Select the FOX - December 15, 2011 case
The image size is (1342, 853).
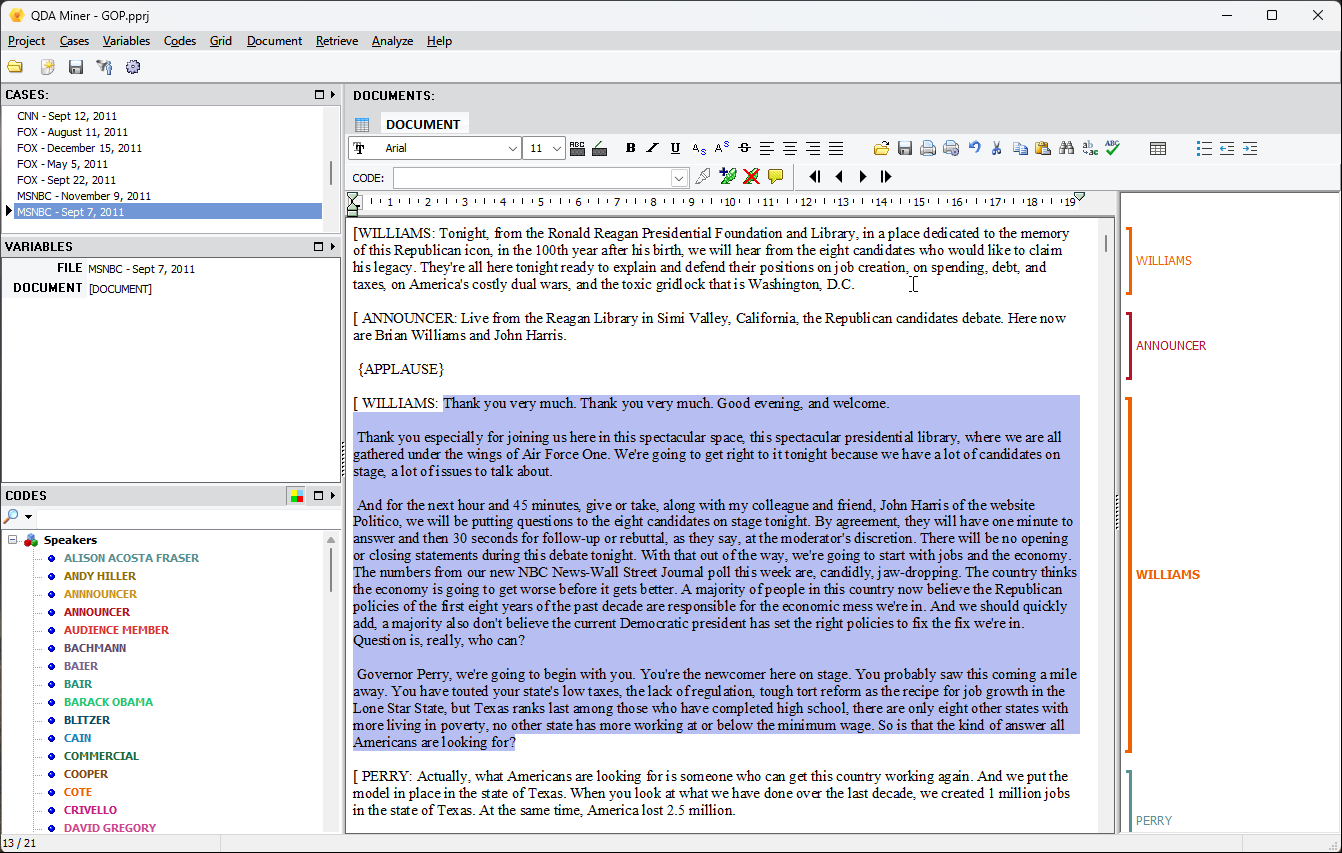click(x=79, y=148)
